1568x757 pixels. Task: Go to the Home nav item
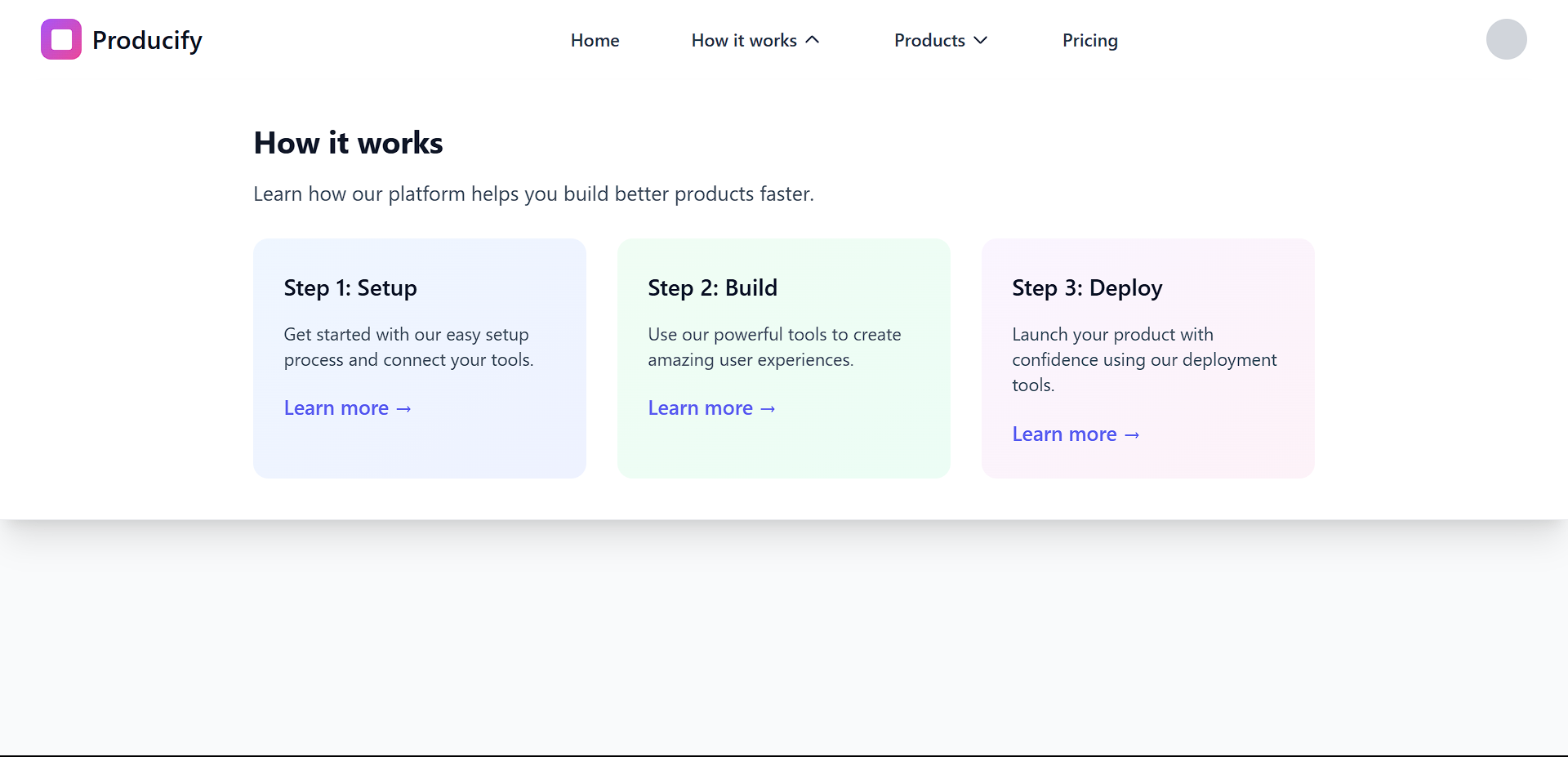click(x=595, y=40)
